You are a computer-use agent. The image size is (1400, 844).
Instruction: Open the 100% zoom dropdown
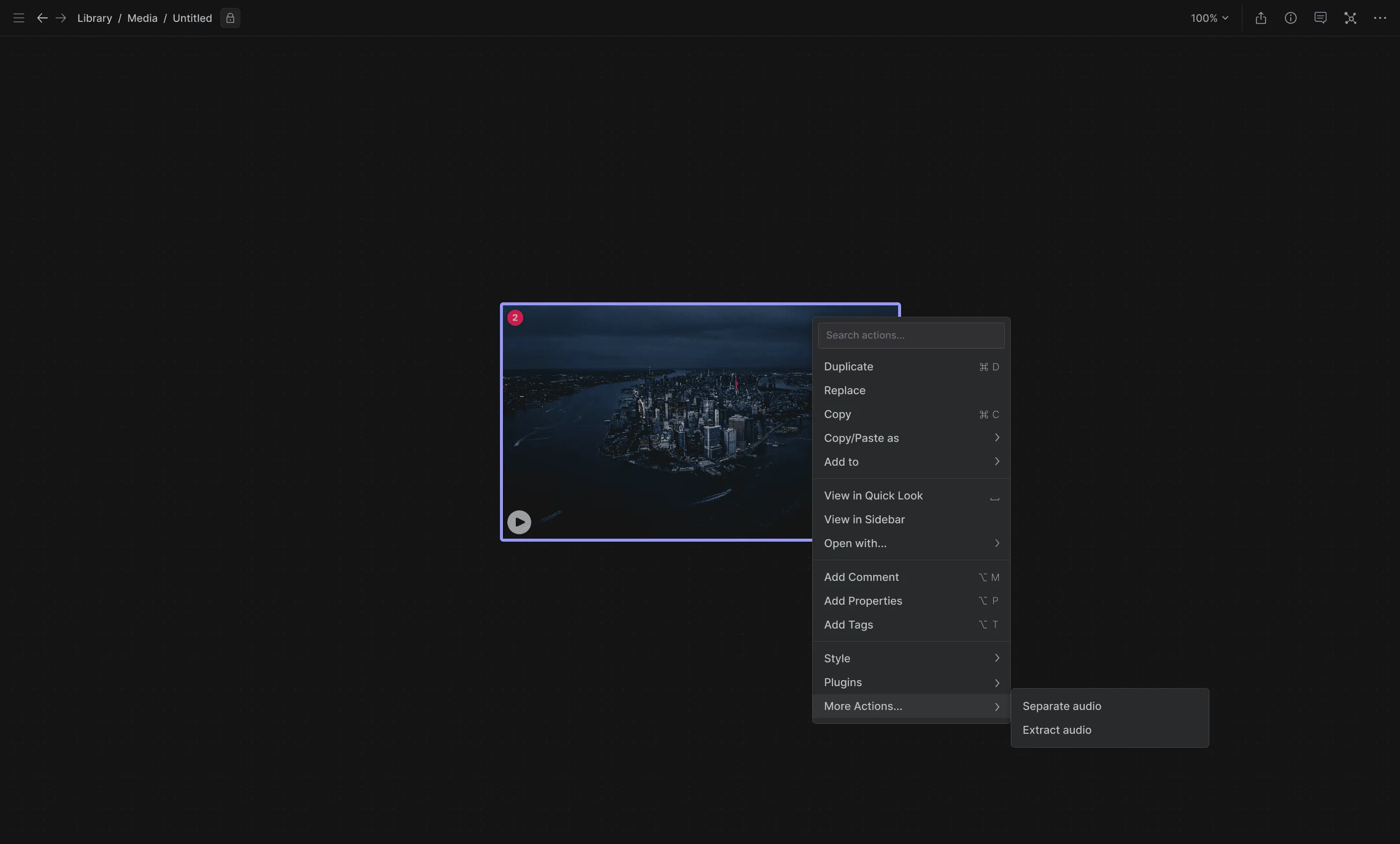(1210, 18)
